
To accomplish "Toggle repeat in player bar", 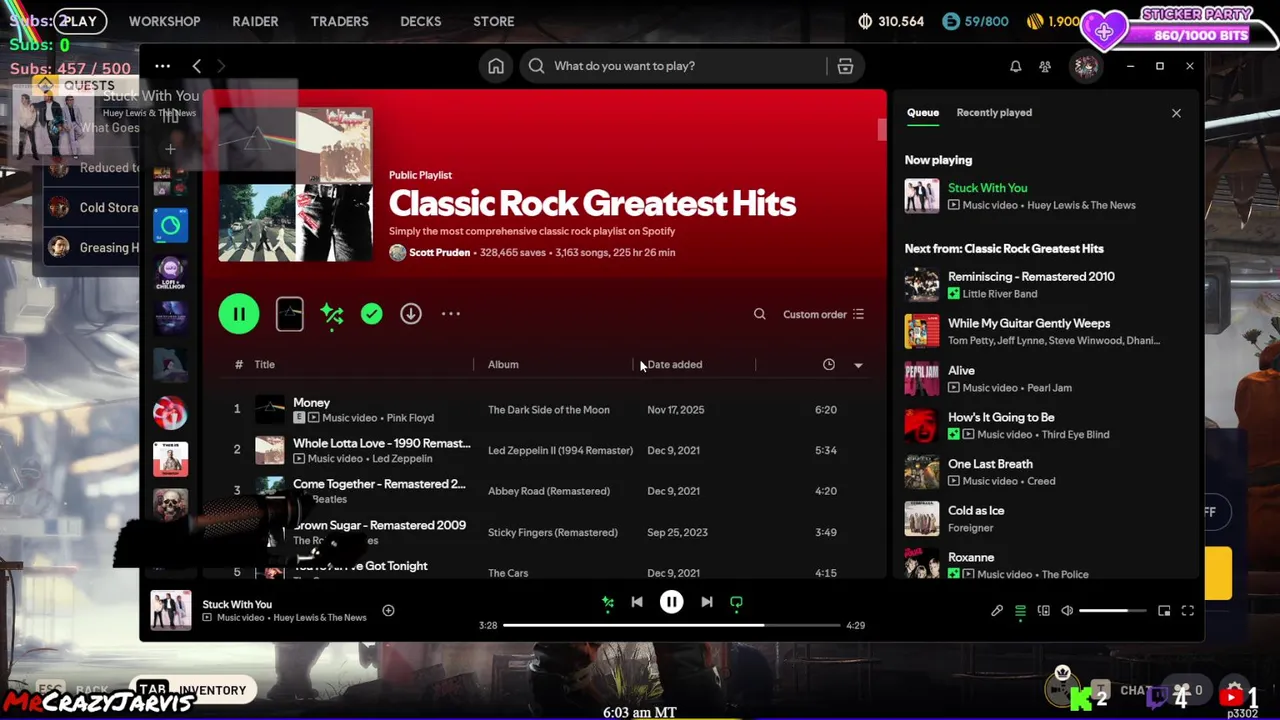I will [x=736, y=602].
